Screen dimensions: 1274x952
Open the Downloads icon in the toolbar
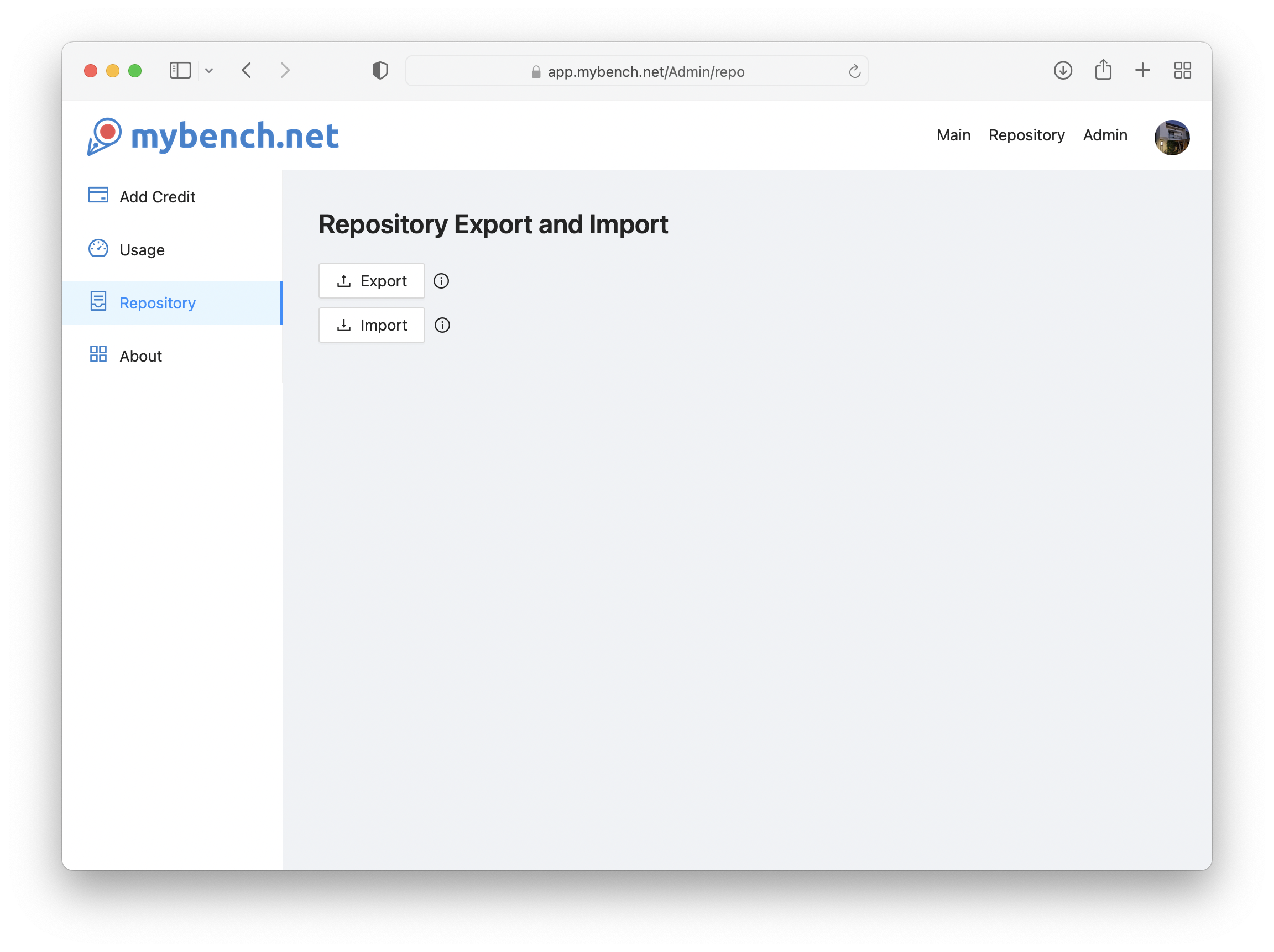[x=1063, y=70]
